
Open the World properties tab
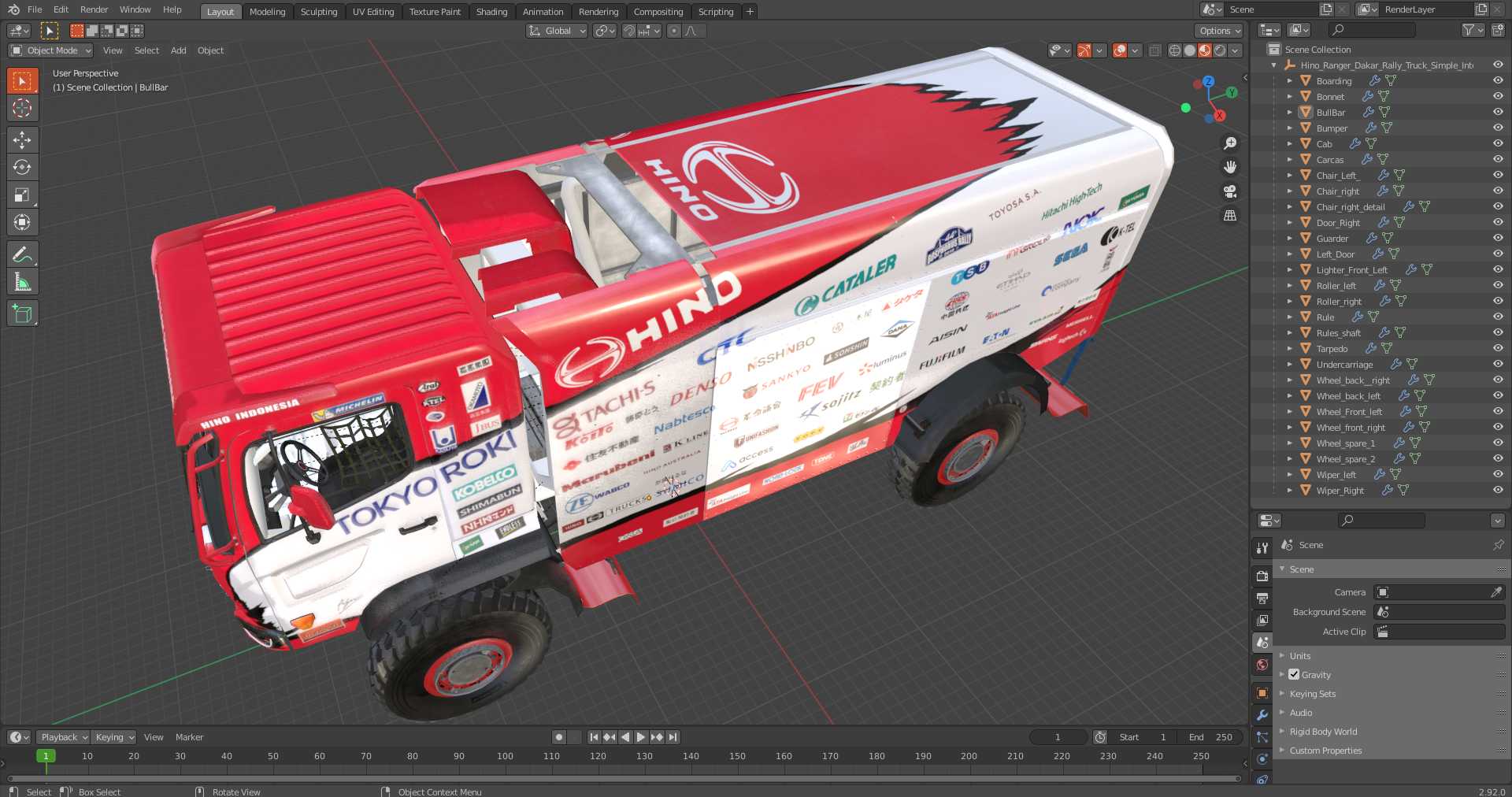pyautogui.click(x=1262, y=665)
